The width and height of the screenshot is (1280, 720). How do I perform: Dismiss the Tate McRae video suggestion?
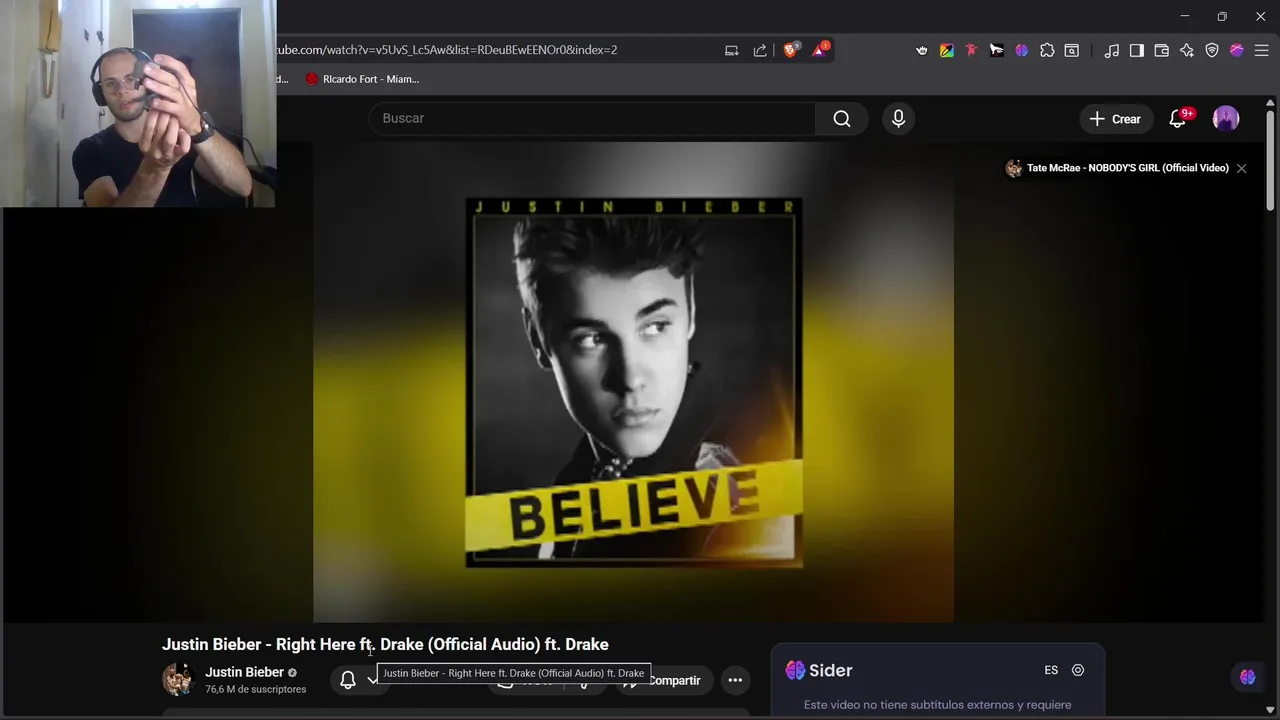click(x=1241, y=168)
